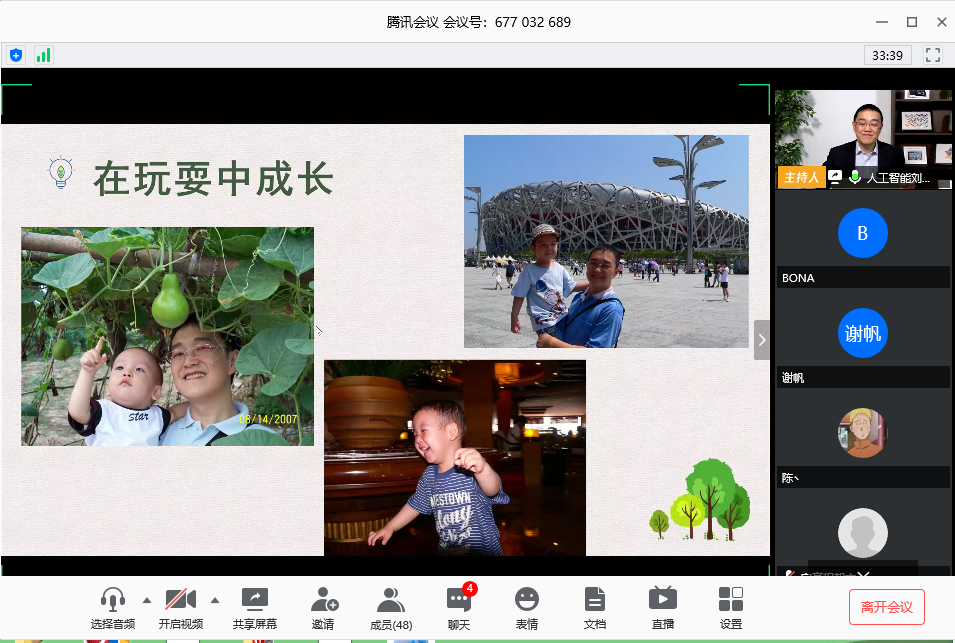This screenshot has width=955, height=643.
Task: Expand video options arrow beside 开启视频
Action: pos(215,600)
